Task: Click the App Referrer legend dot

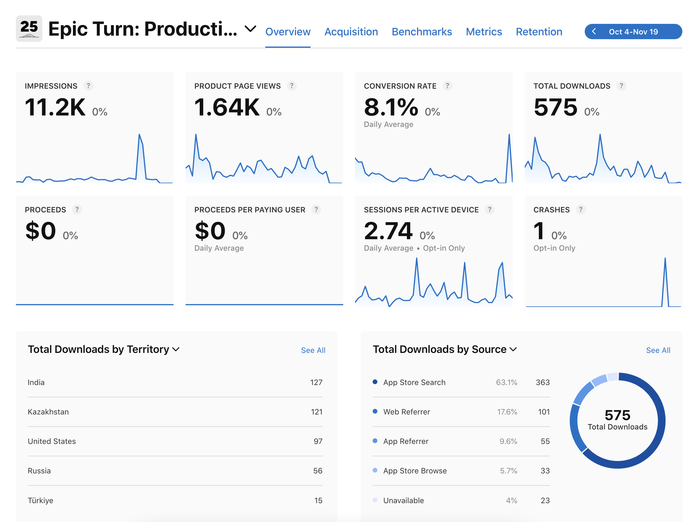Action: pos(375,441)
